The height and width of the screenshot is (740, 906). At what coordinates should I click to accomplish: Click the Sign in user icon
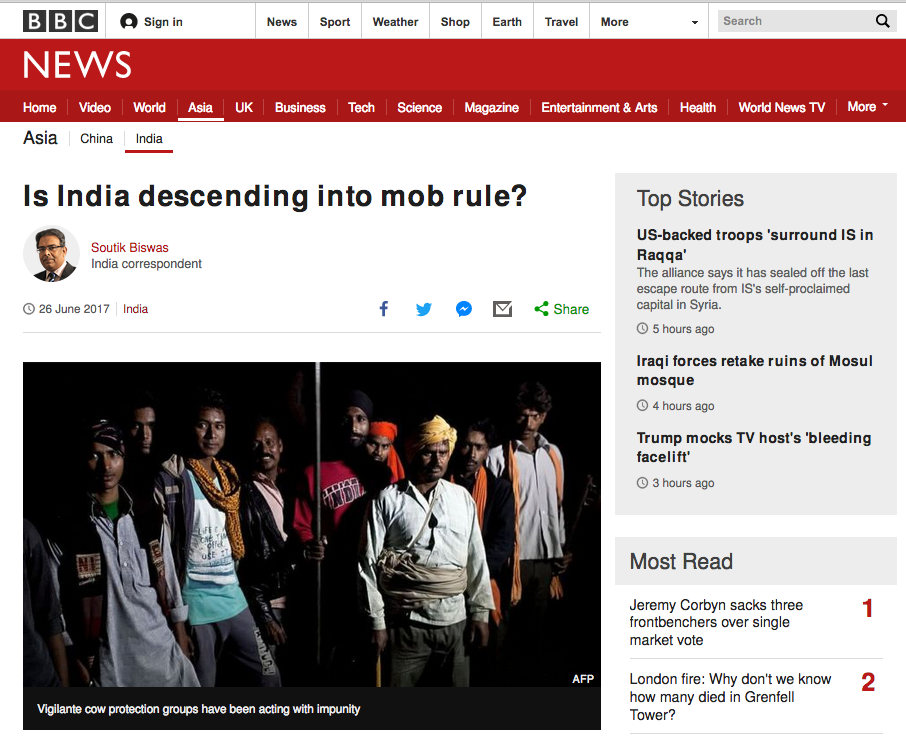point(128,21)
